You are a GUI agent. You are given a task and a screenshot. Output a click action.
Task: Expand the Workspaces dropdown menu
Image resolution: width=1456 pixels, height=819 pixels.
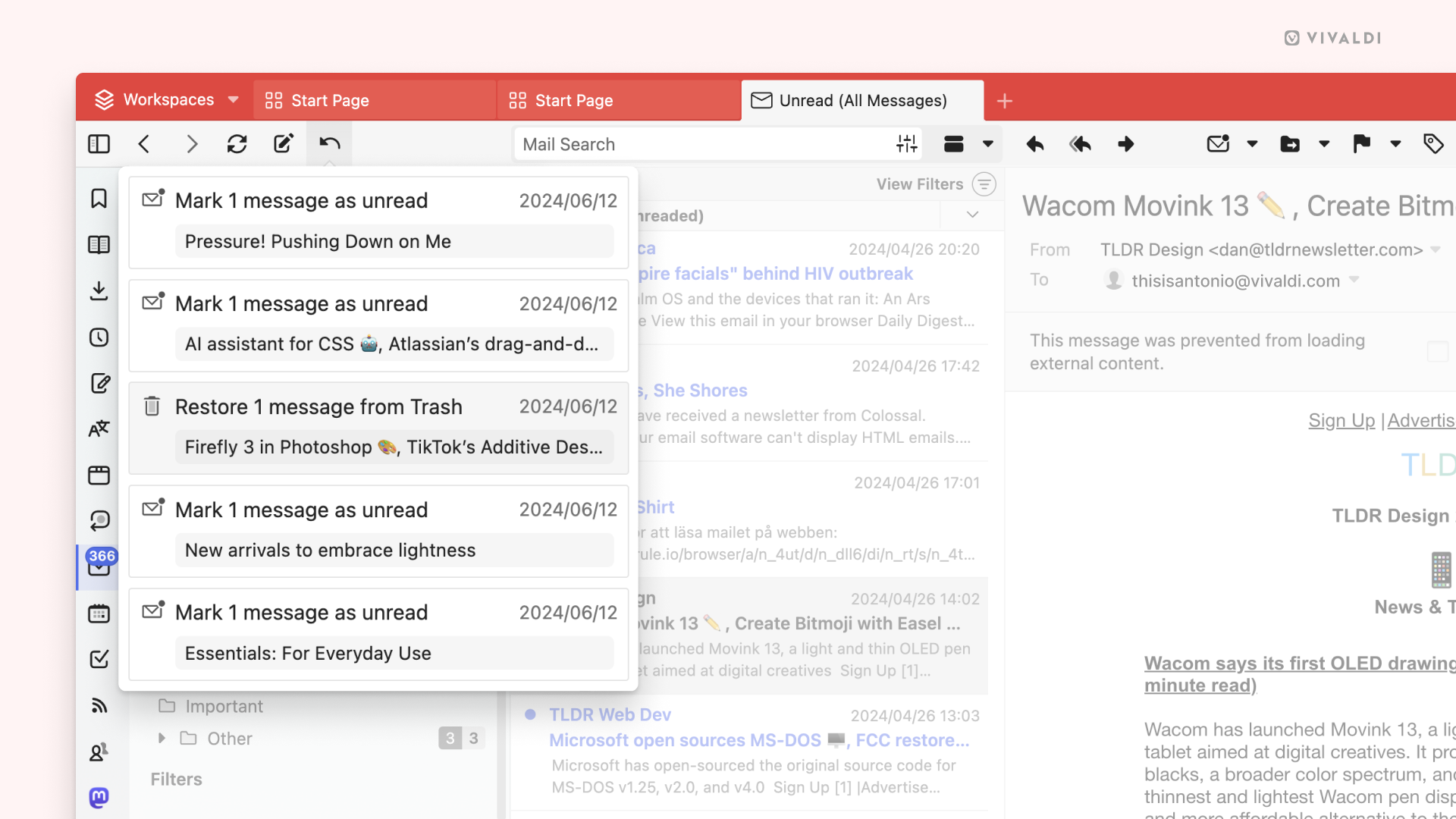(x=234, y=100)
